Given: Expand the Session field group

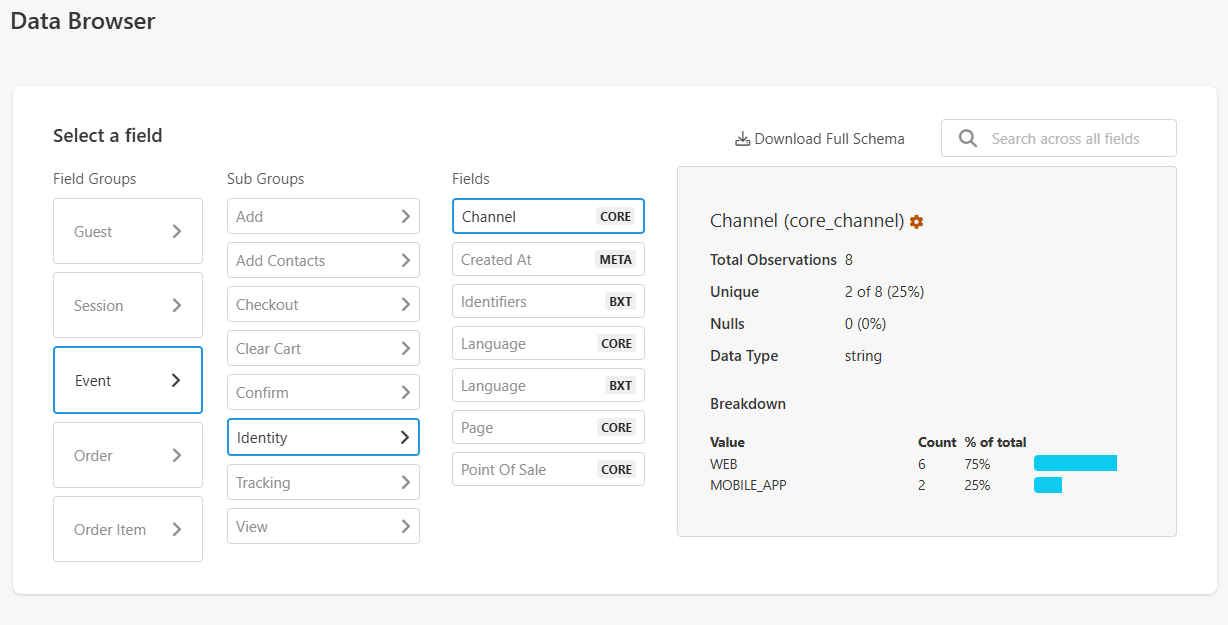Looking at the screenshot, I should [128, 305].
